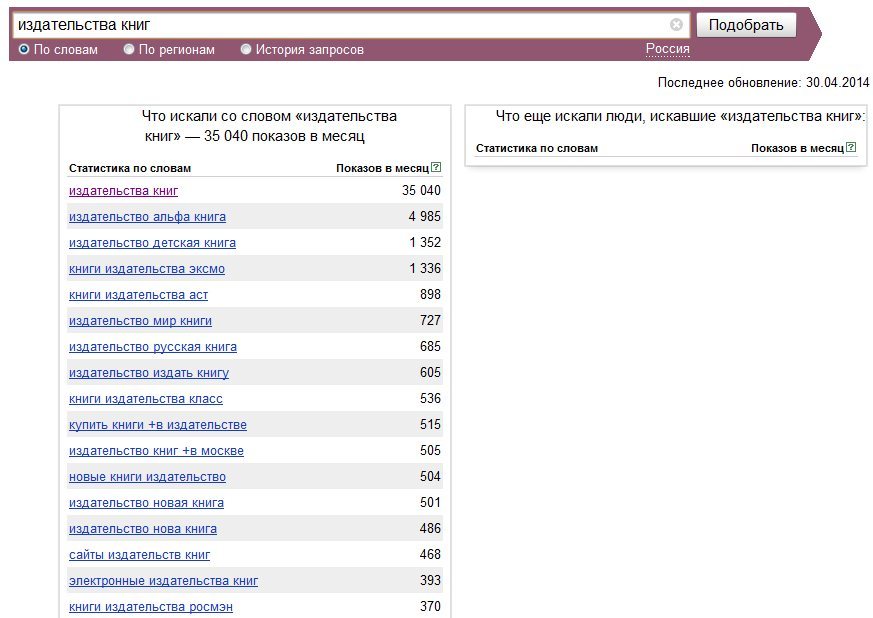Click the 'Подобрать' button
The height and width of the screenshot is (618, 873).
[x=746, y=25]
